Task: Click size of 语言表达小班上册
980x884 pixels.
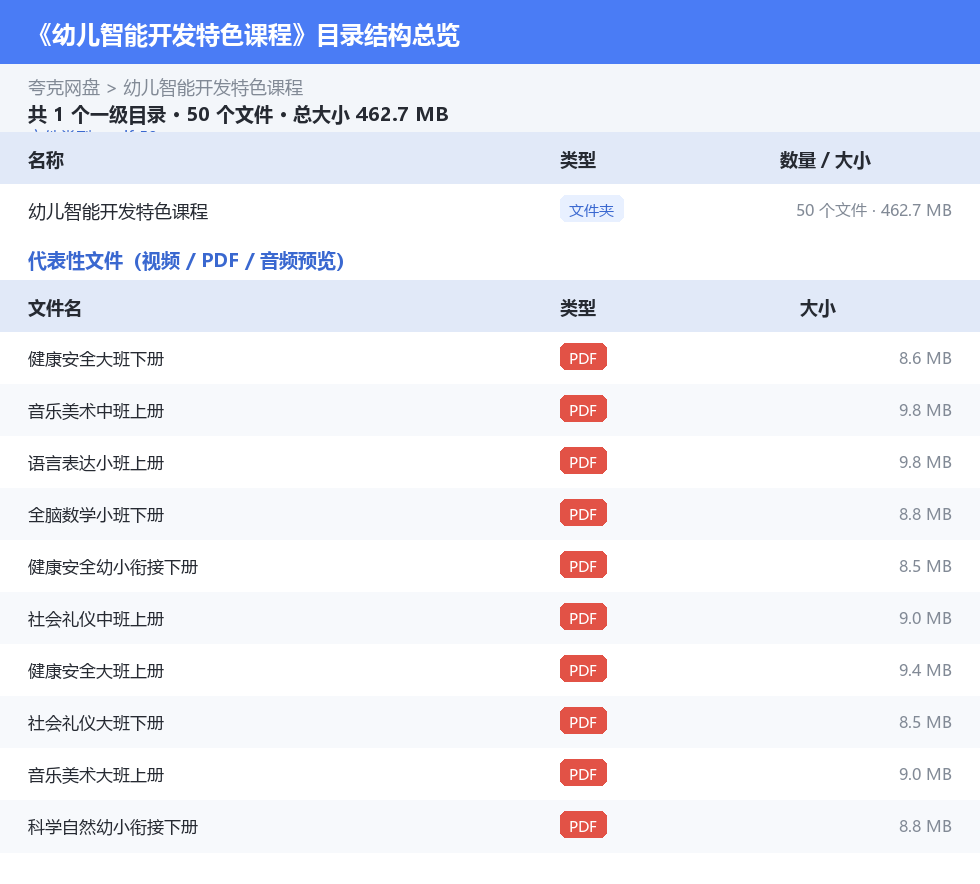Action: (x=925, y=462)
